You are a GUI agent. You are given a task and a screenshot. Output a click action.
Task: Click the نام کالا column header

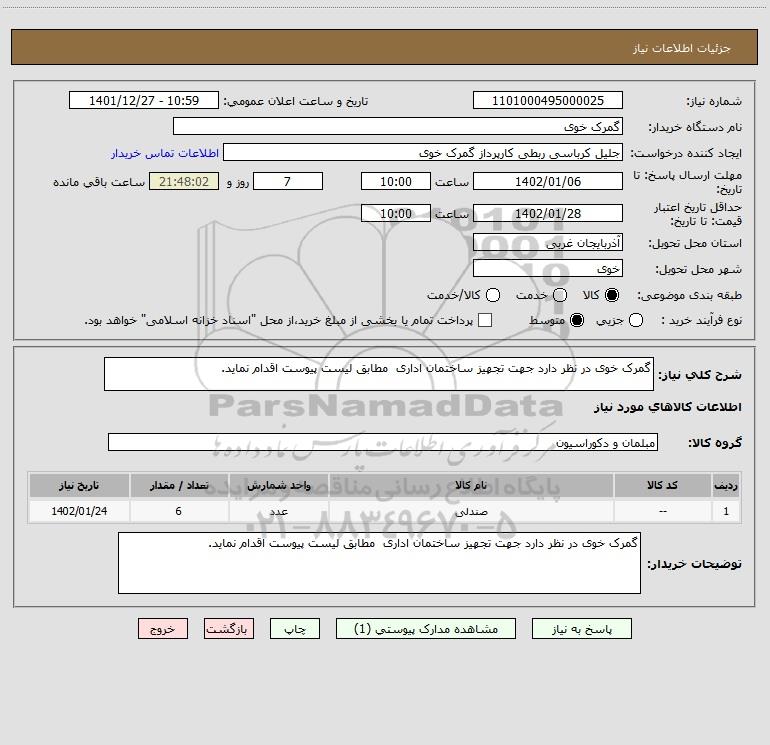click(x=471, y=485)
